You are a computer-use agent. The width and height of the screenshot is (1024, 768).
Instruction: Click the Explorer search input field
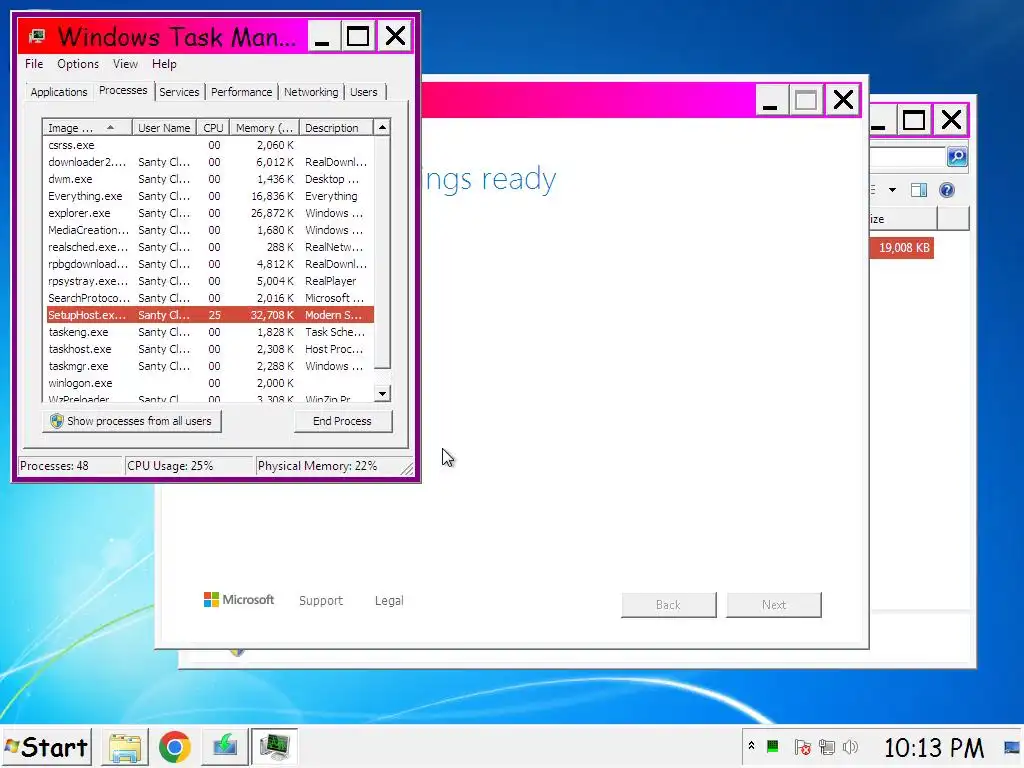(x=908, y=157)
